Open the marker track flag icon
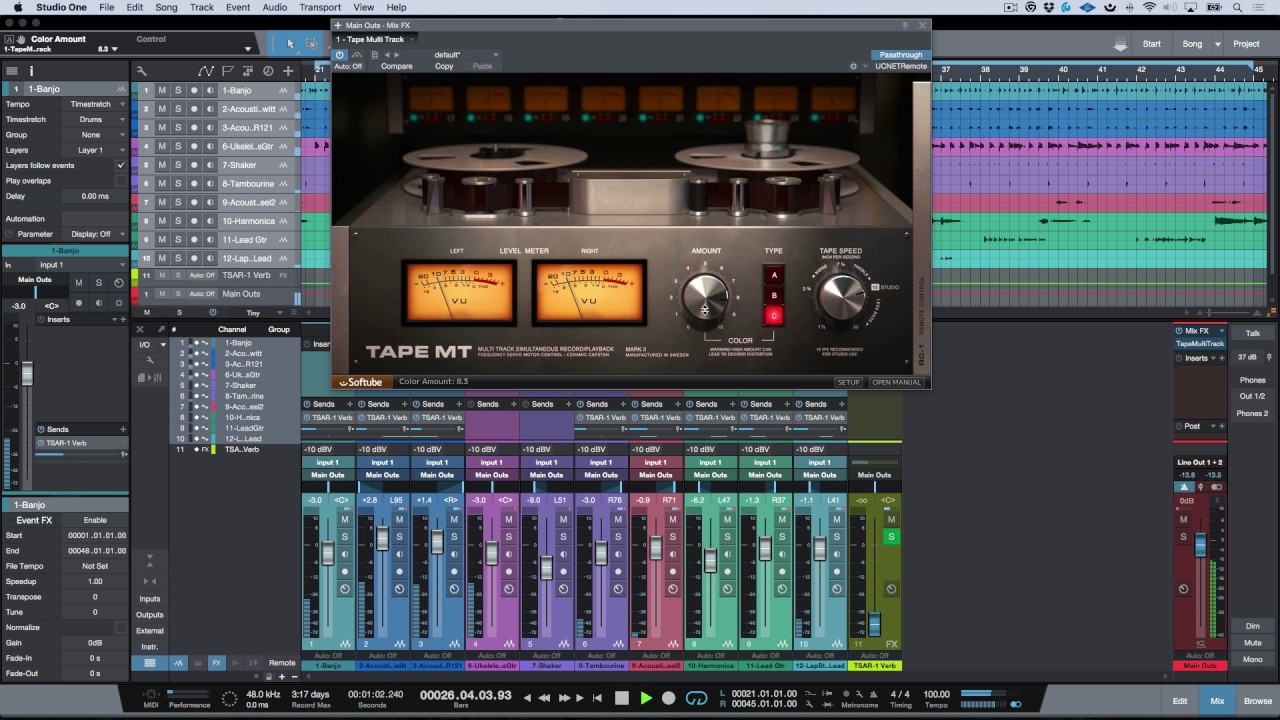Viewport: 1280px width, 720px height. pos(227,71)
